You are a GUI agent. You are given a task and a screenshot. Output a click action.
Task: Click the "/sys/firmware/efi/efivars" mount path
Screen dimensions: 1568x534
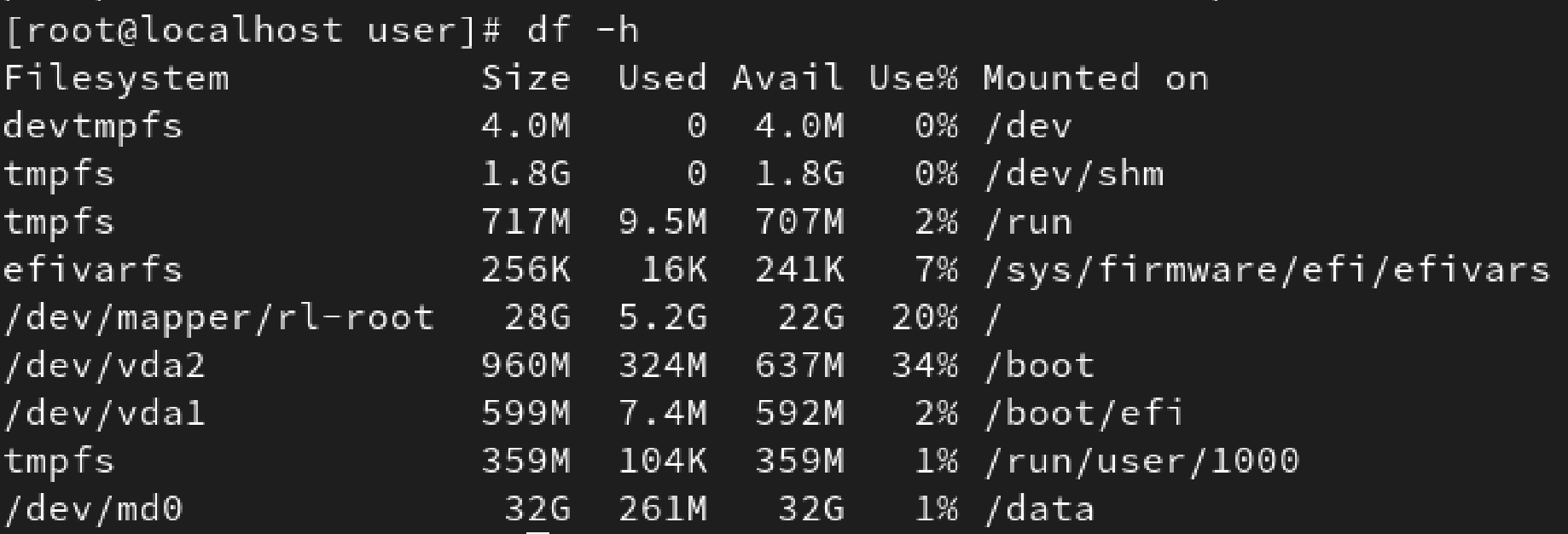click(x=1266, y=270)
